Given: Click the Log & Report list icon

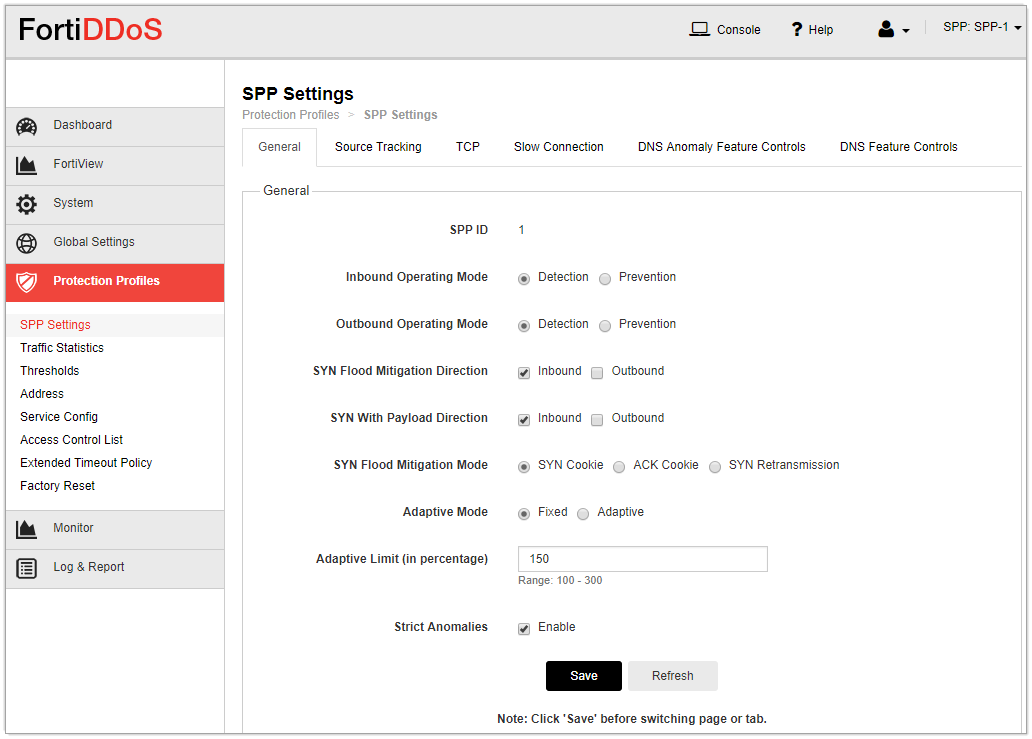Looking at the screenshot, I should tap(26, 568).
